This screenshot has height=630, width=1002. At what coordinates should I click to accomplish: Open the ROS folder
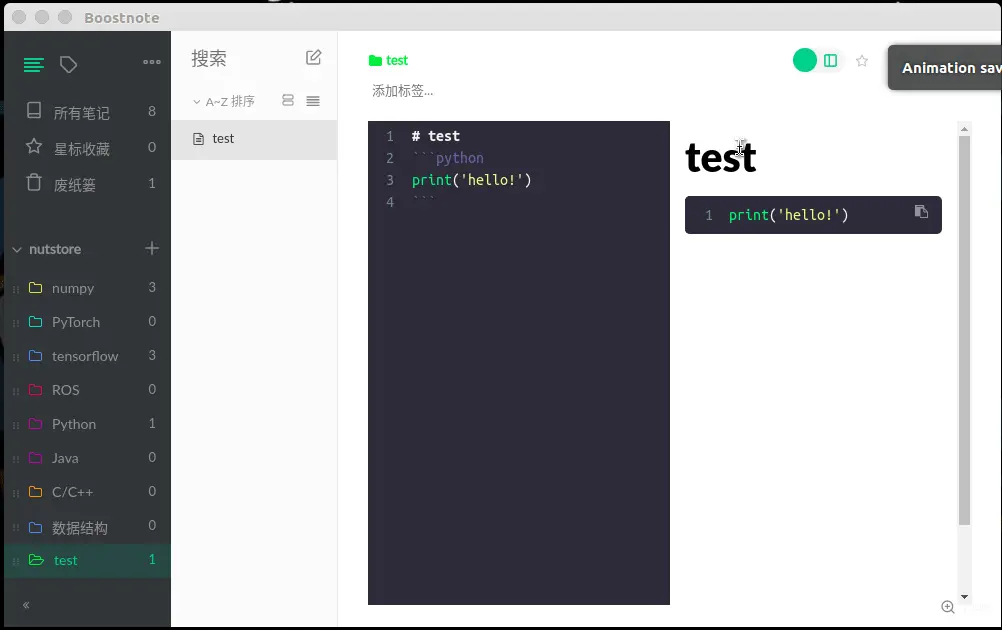(88, 390)
